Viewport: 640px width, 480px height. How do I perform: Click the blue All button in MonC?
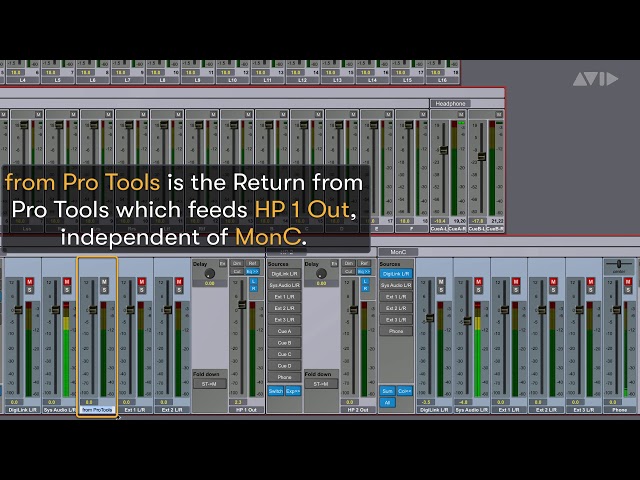(387, 403)
